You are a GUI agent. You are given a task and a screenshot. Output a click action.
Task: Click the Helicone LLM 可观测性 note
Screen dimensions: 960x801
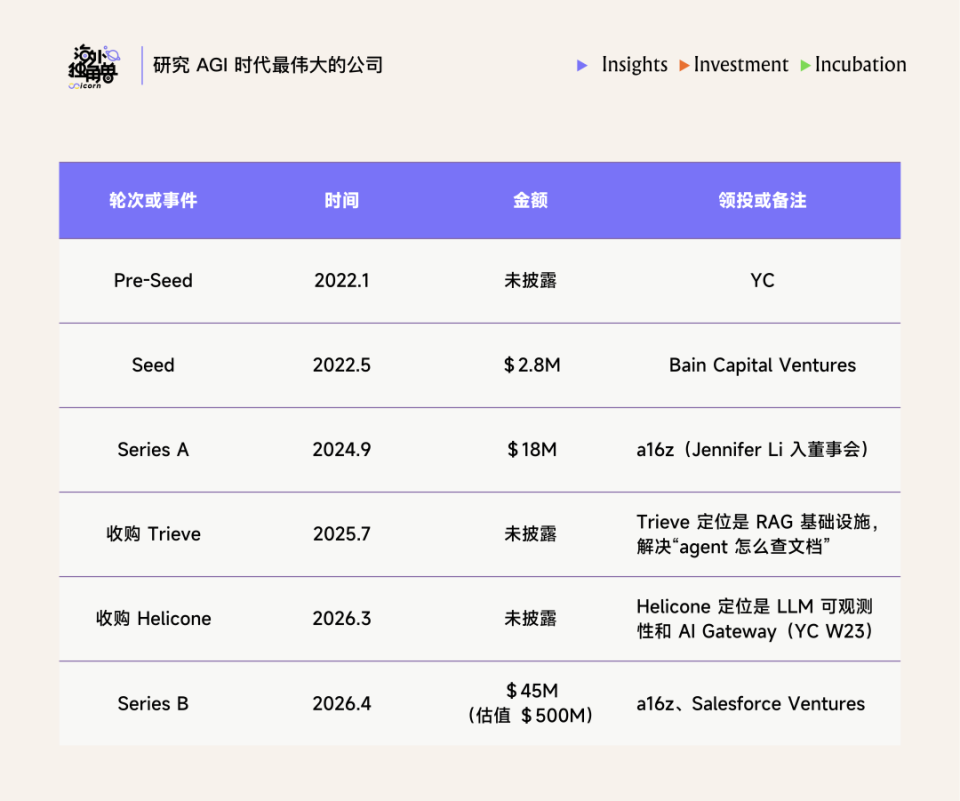[755, 619]
